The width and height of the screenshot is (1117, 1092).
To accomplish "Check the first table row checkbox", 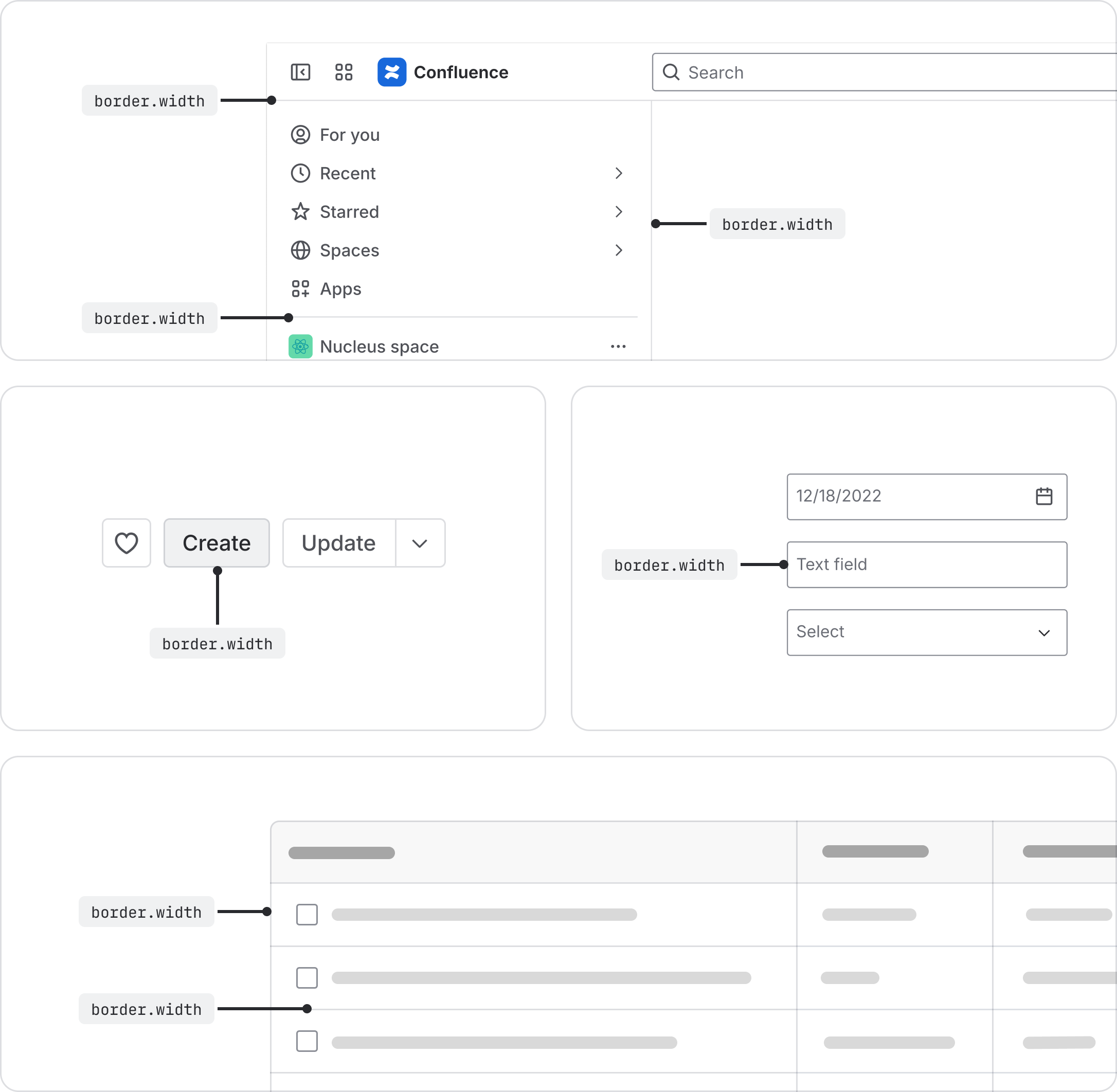I will tap(307, 914).
